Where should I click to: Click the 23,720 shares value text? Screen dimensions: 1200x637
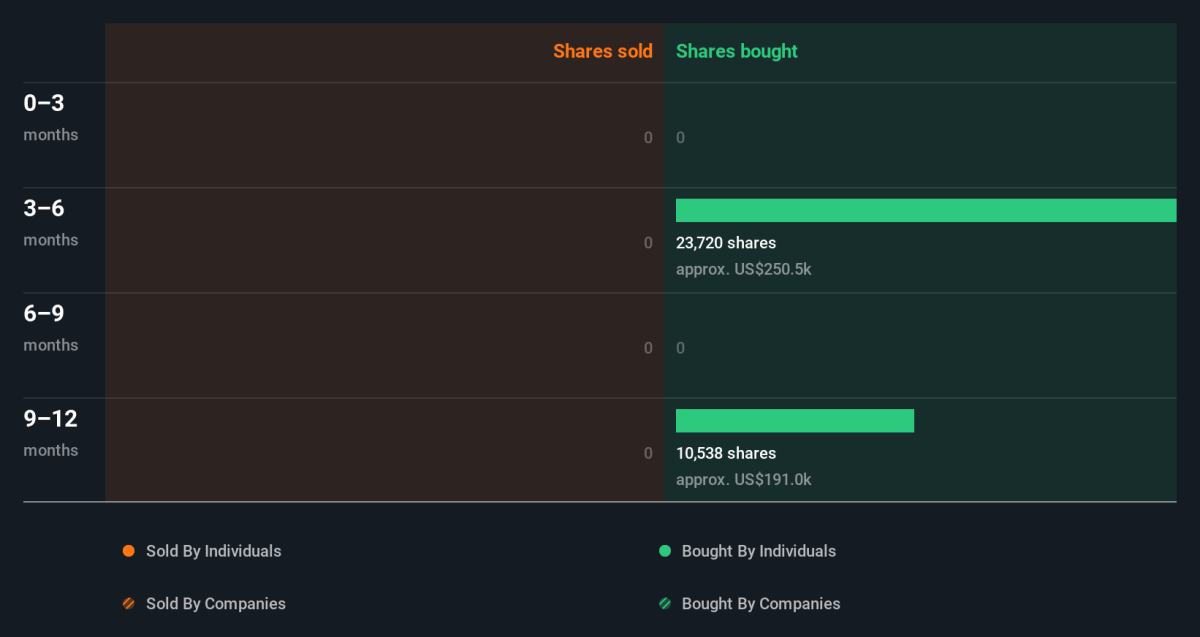coord(726,243)
